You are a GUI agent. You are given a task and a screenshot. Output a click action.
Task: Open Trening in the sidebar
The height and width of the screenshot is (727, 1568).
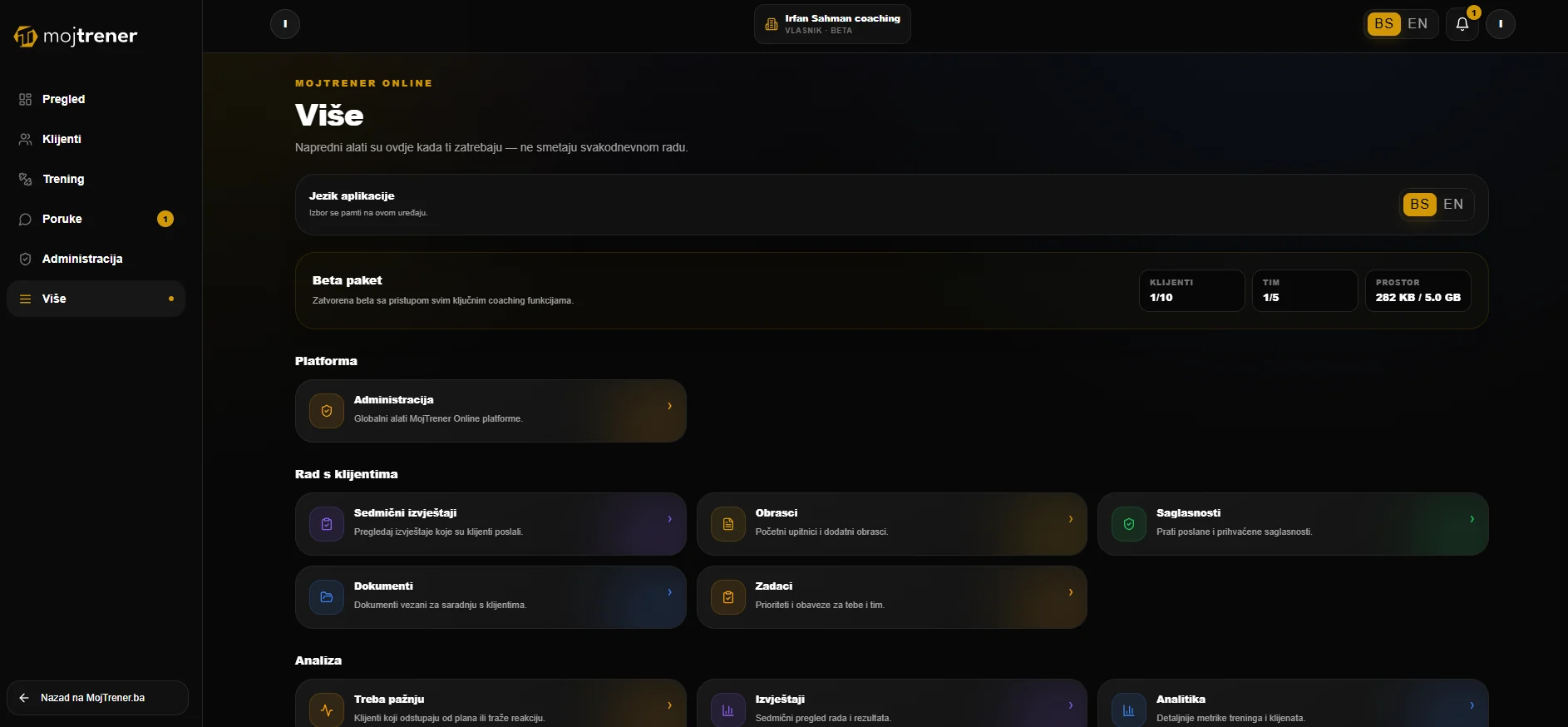[x=96, y=179]
